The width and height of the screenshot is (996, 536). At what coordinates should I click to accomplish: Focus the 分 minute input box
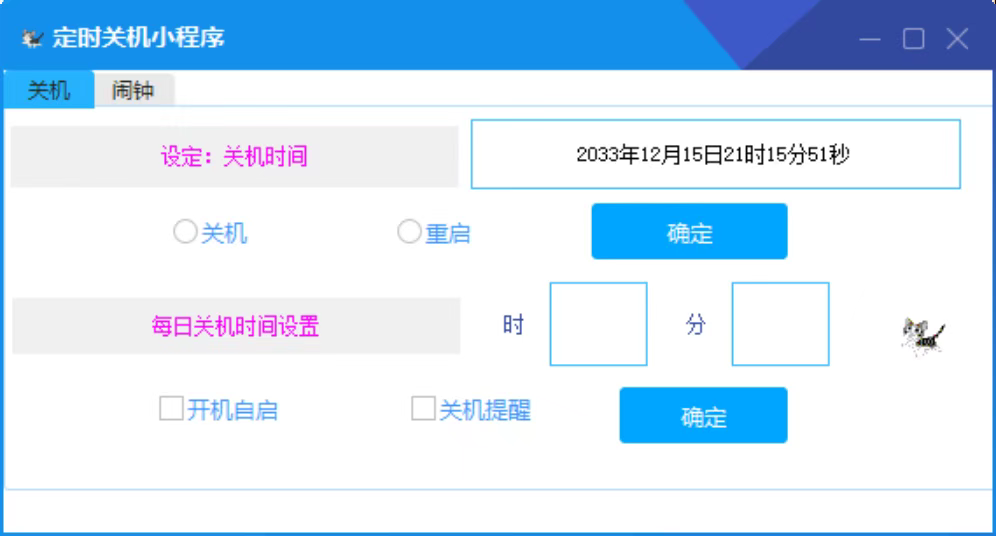(x=780, y=324)
